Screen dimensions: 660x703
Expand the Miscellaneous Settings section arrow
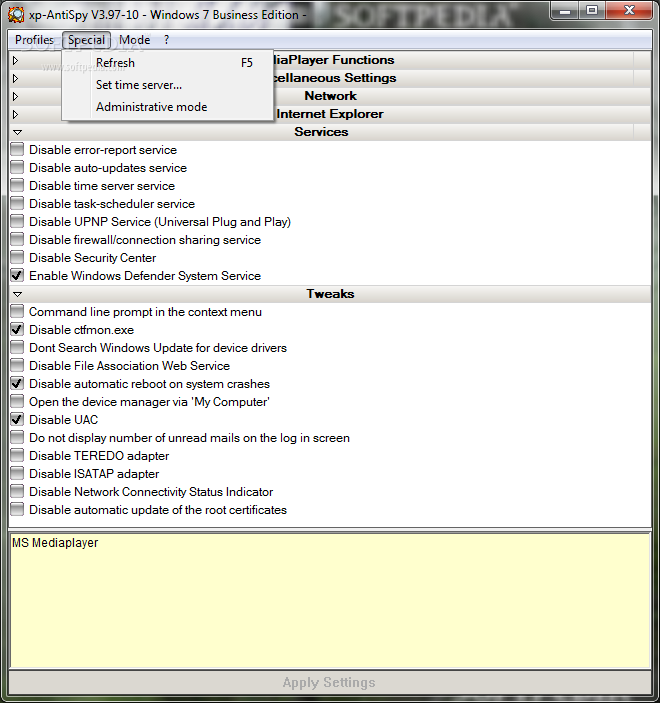pyautogui.click(x=16, y=78)
